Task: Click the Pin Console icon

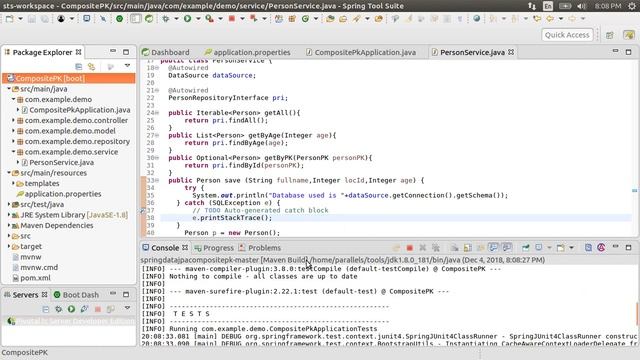Action: 526,248
